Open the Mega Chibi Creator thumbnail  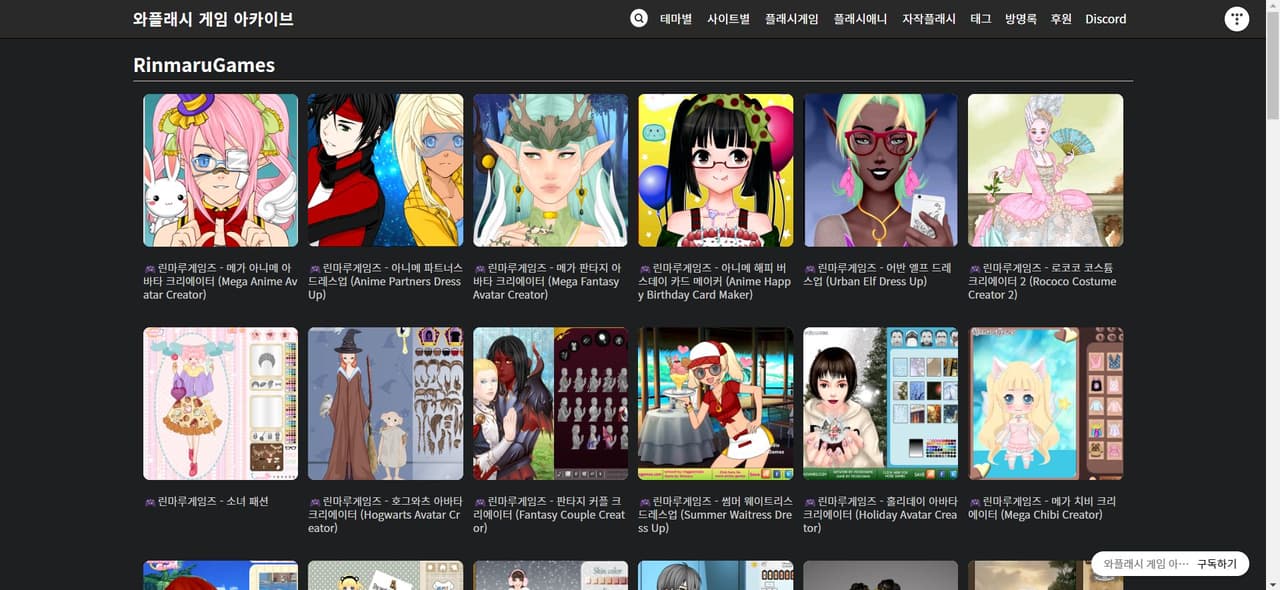1045,403
